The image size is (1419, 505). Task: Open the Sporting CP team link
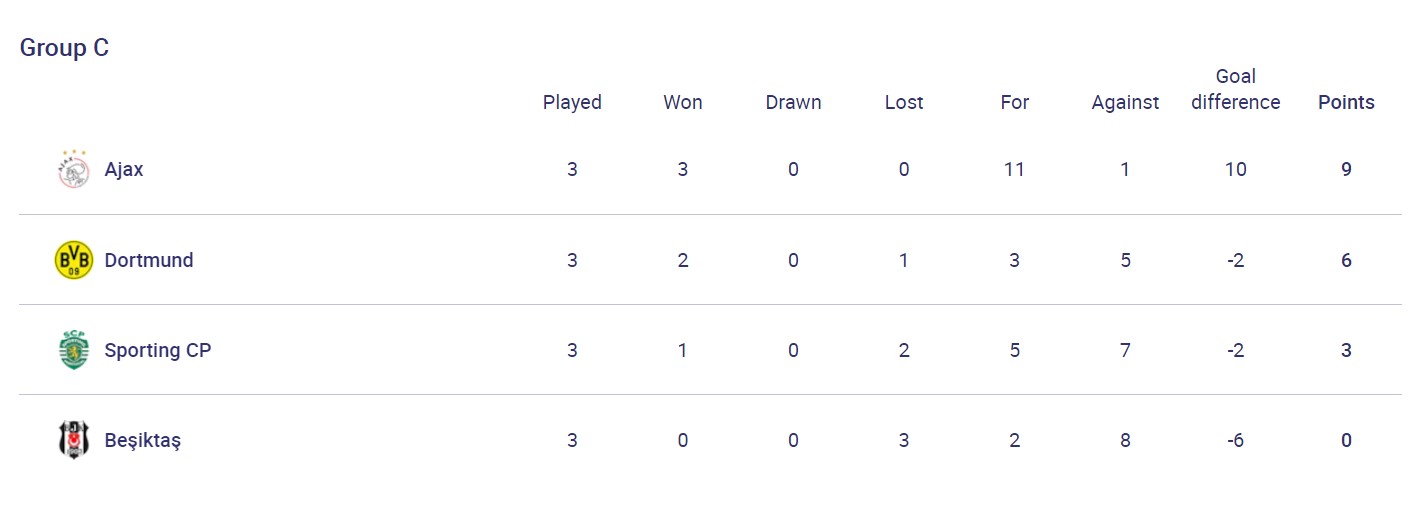click(x=158, y=350)
